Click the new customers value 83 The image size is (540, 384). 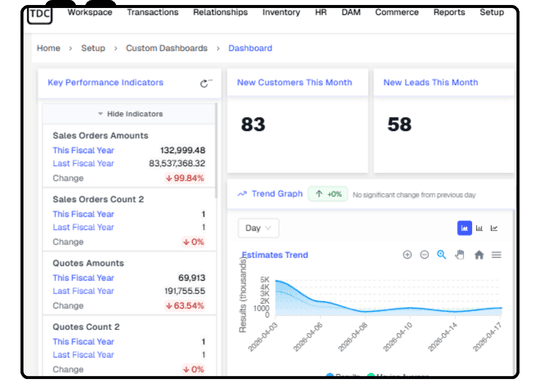[253, 124]
